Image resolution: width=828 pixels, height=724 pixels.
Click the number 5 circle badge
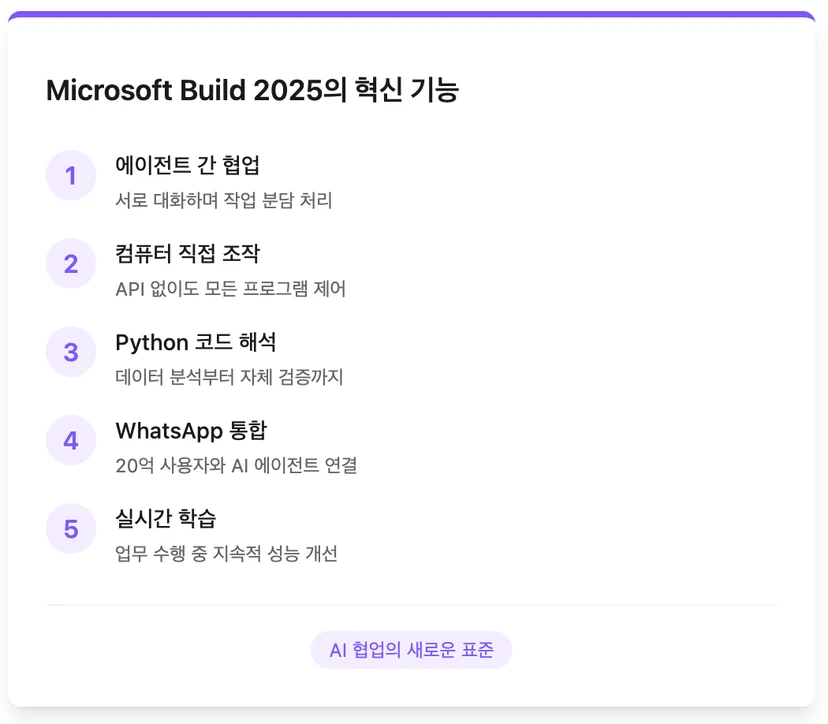[x=71, y=529]
